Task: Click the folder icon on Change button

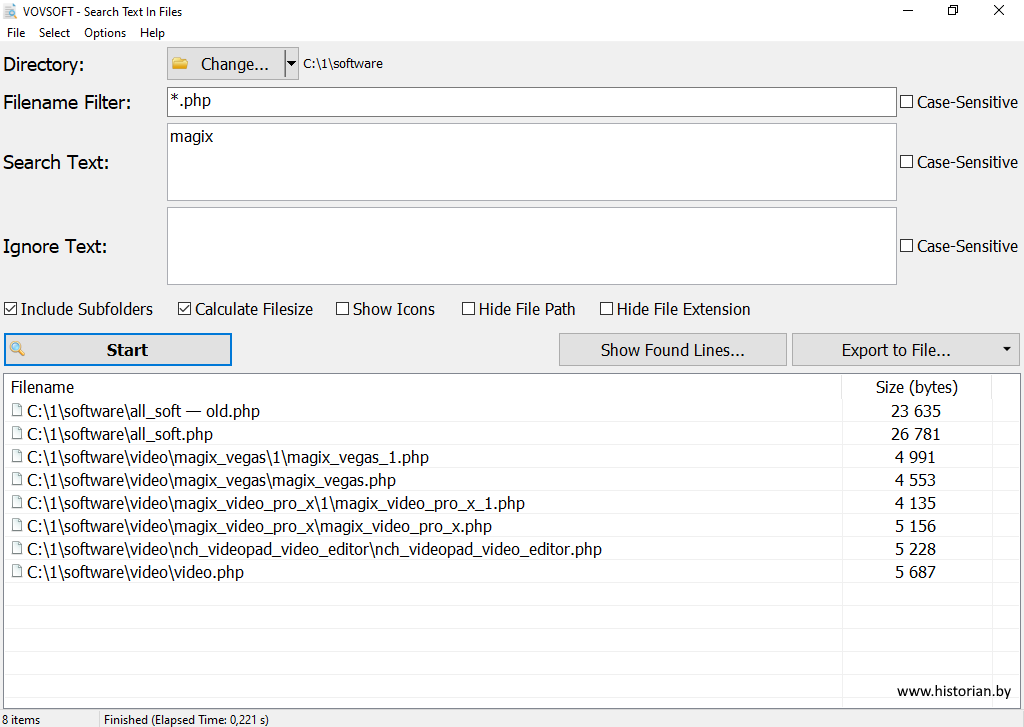Action: coord(180,64)
